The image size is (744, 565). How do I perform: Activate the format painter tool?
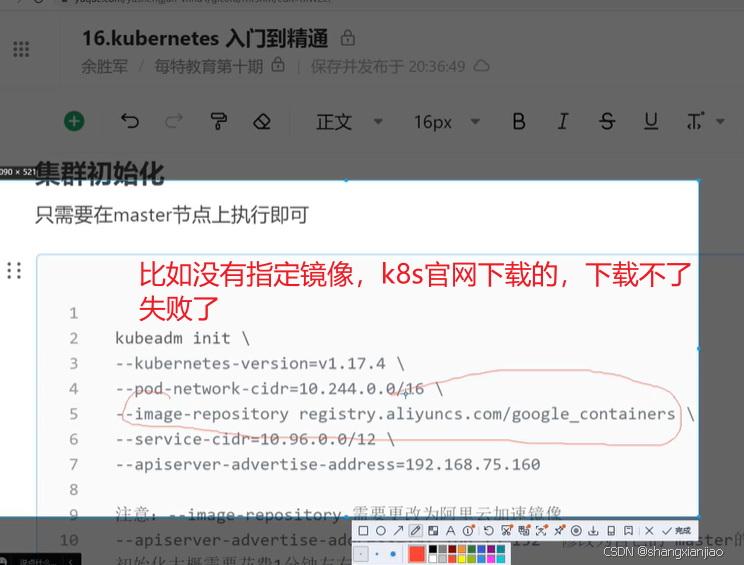pos(218,121)
